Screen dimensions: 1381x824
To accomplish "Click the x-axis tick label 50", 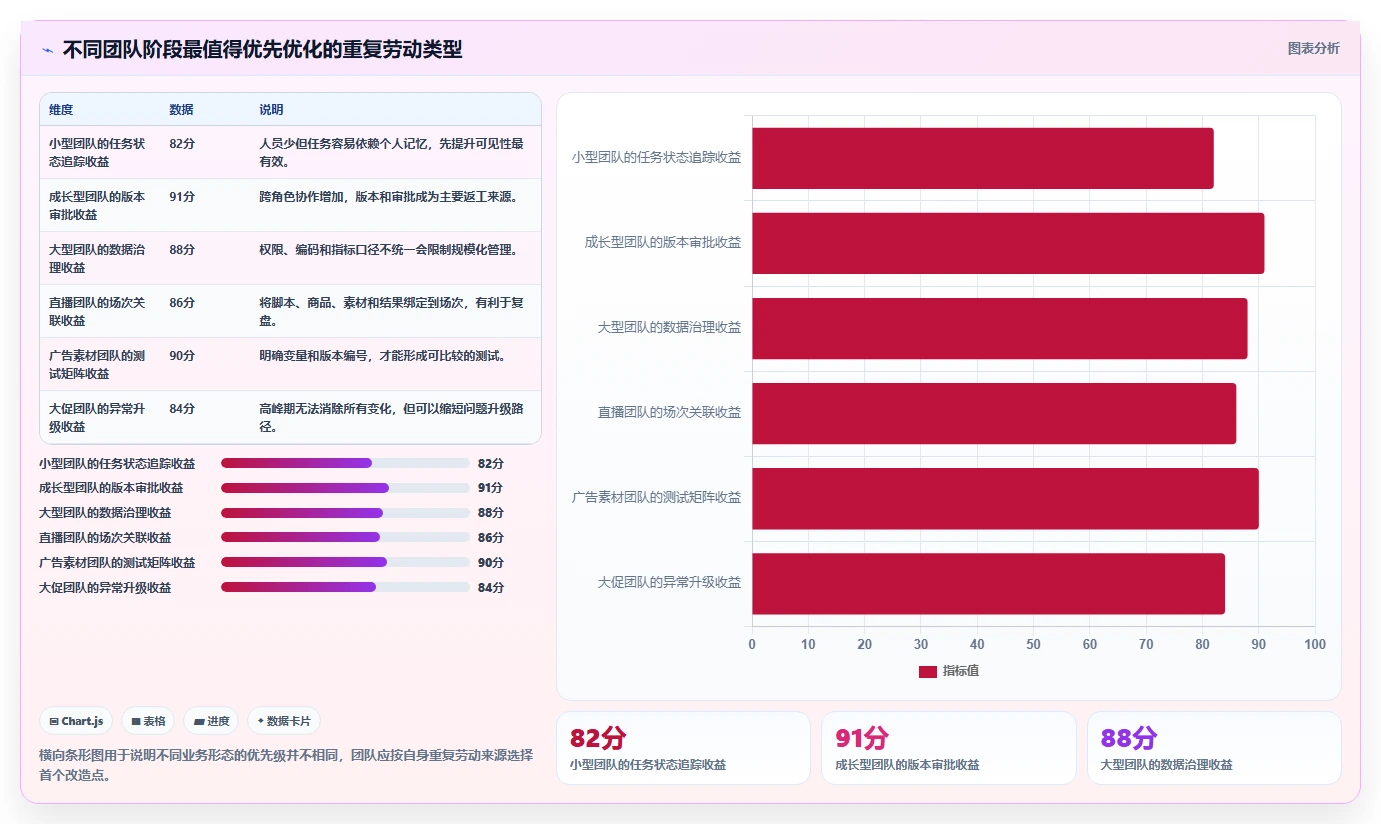I will pos(1033,644).
